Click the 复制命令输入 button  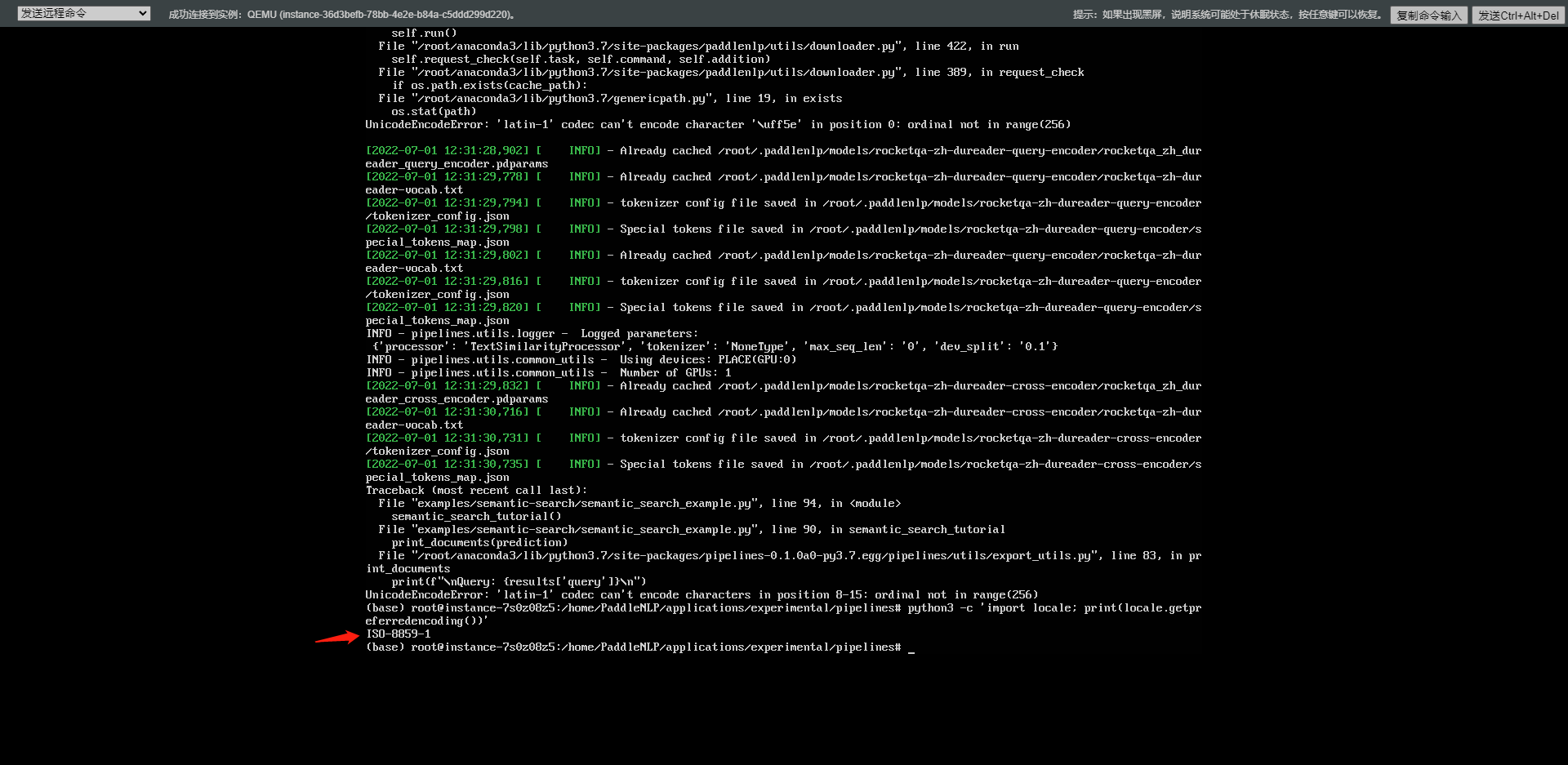[1428, 16]
